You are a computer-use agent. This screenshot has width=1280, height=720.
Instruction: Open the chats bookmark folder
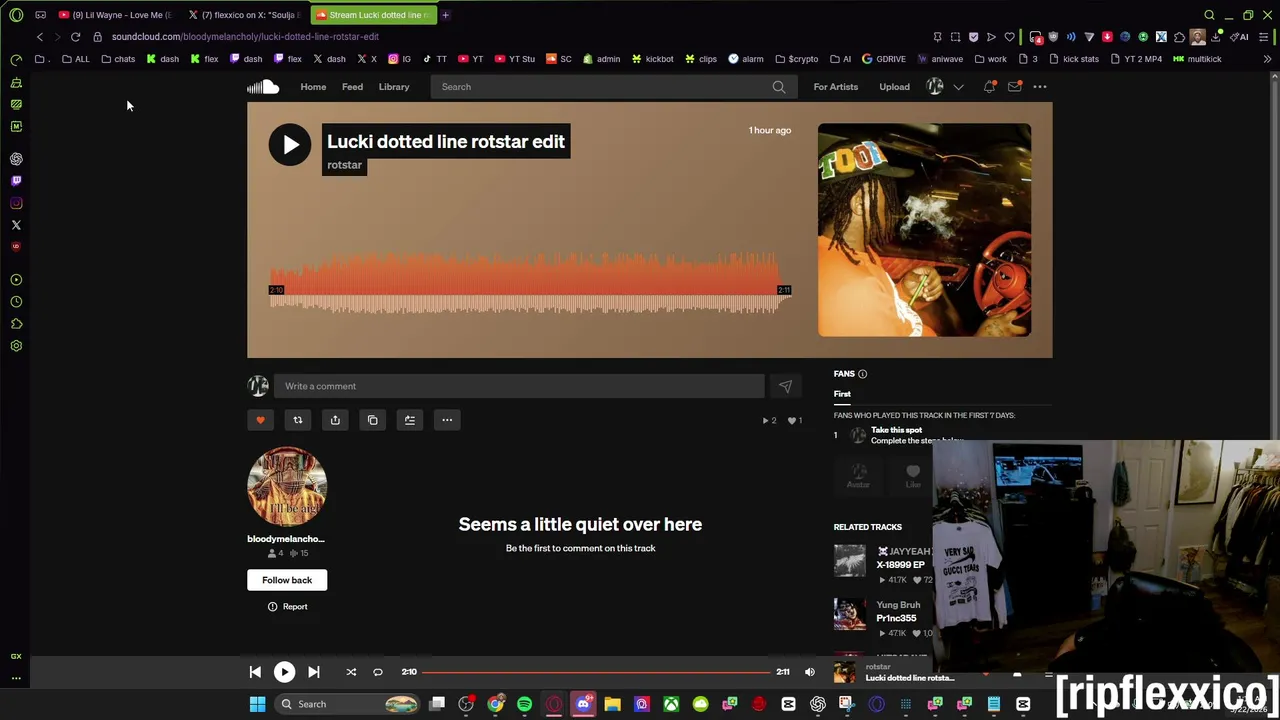point(118,59)
